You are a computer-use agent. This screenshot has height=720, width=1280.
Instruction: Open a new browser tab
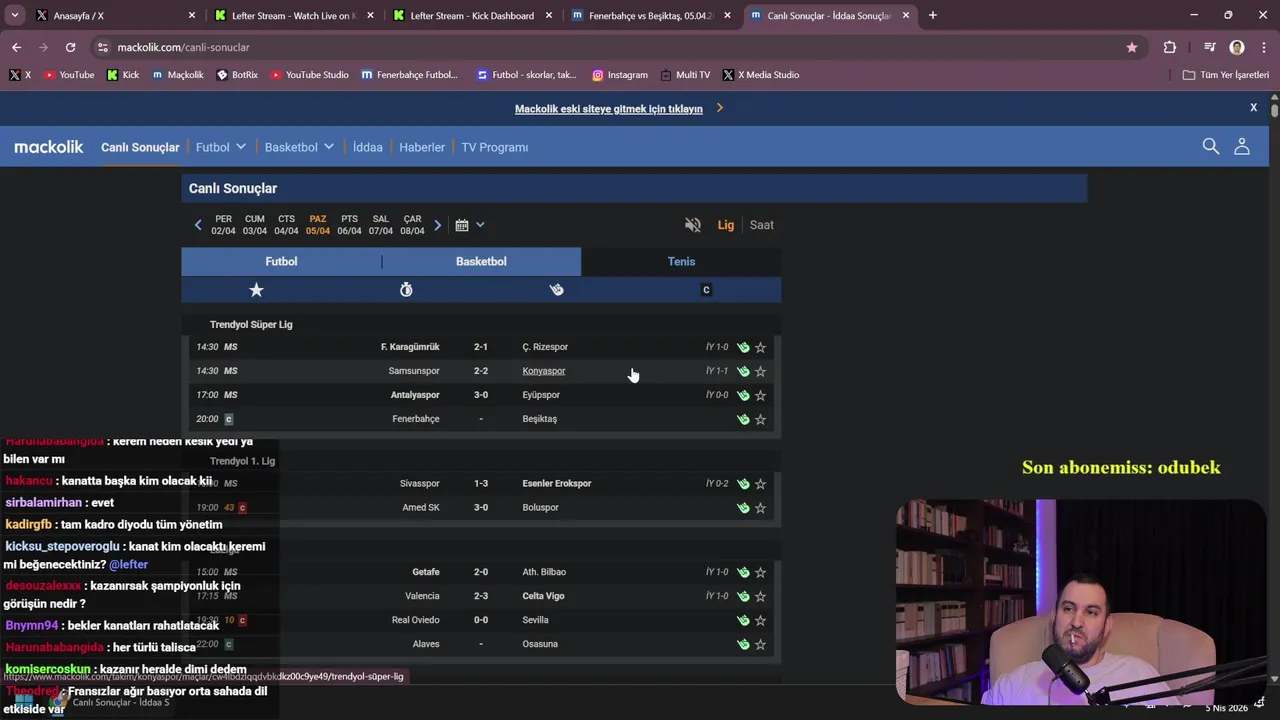[932, 16]
